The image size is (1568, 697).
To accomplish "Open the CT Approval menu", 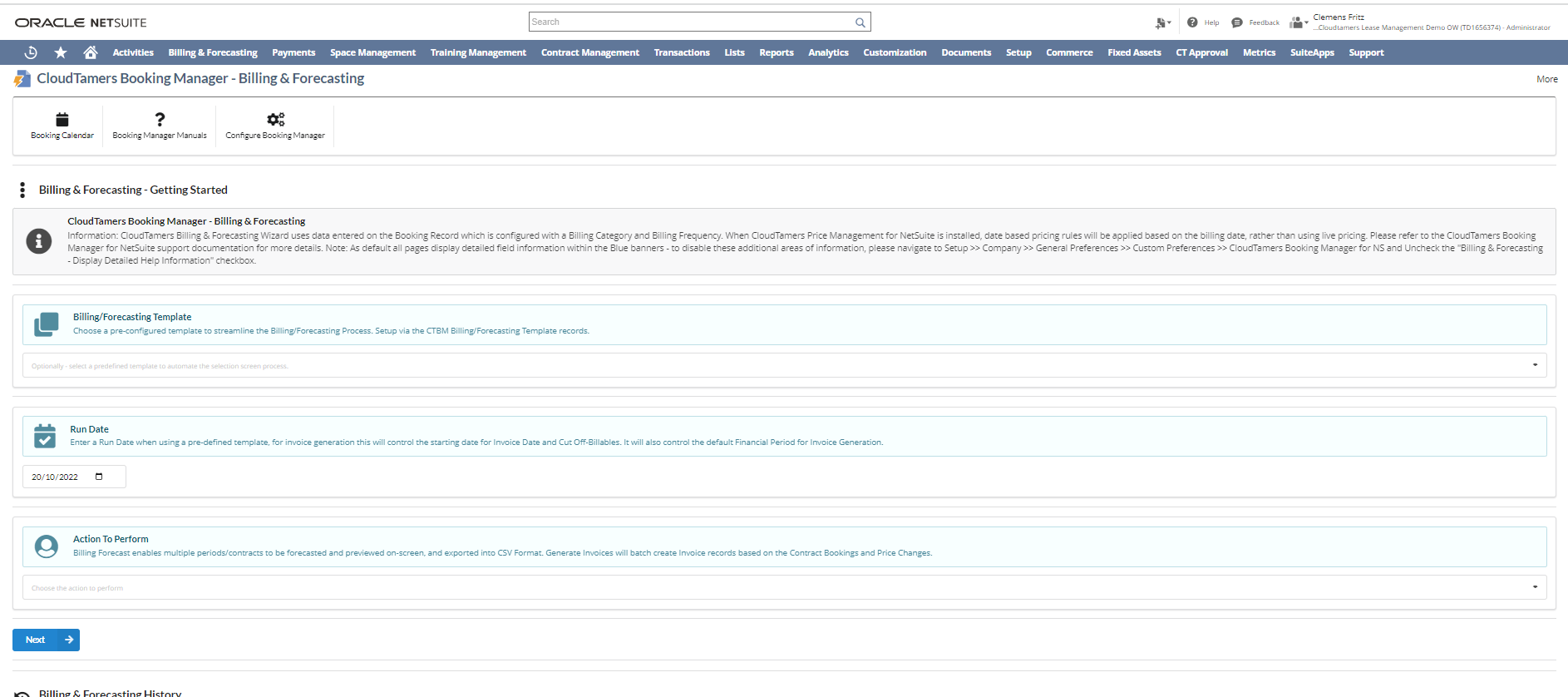I will point(1201,52).
